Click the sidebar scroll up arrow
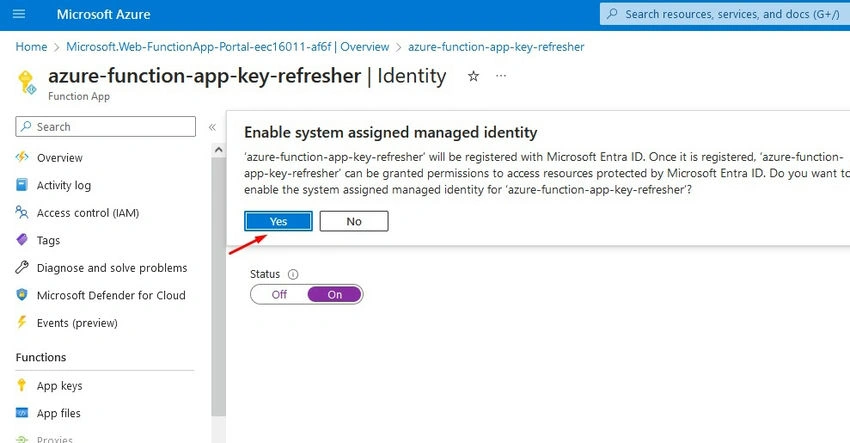 tap(218, 150)
